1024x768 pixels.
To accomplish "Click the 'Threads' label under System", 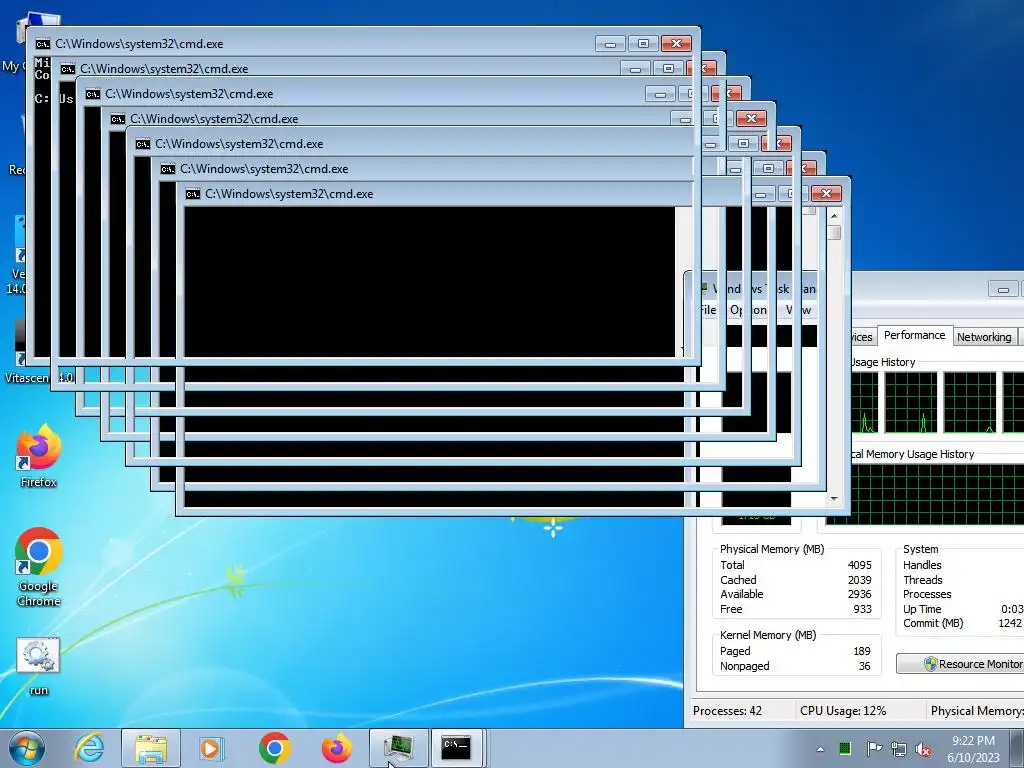I will pyautogui.click(x=923, y=580).
